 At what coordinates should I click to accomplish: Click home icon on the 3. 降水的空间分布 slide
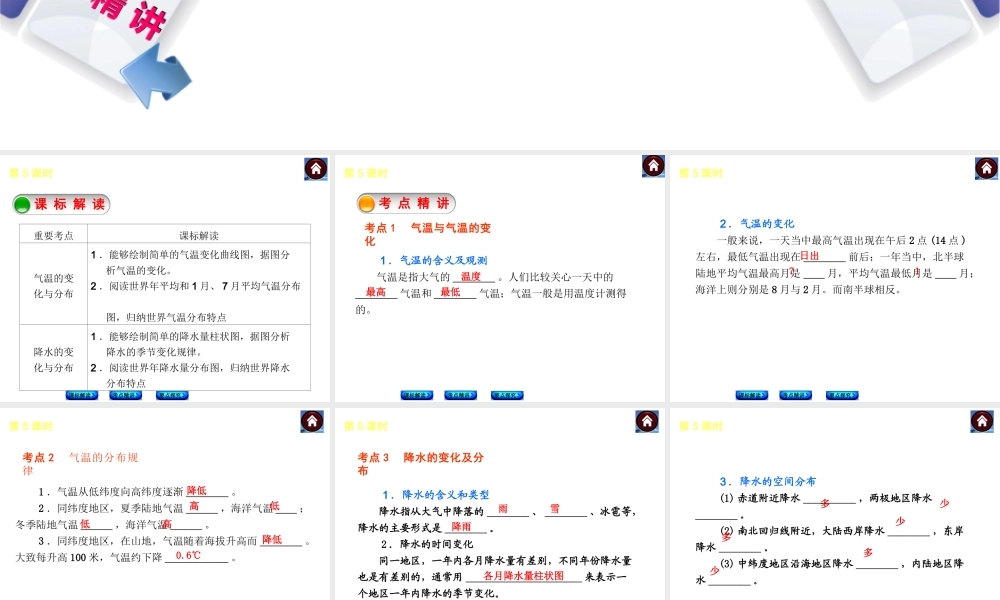(x=982, y=421)
